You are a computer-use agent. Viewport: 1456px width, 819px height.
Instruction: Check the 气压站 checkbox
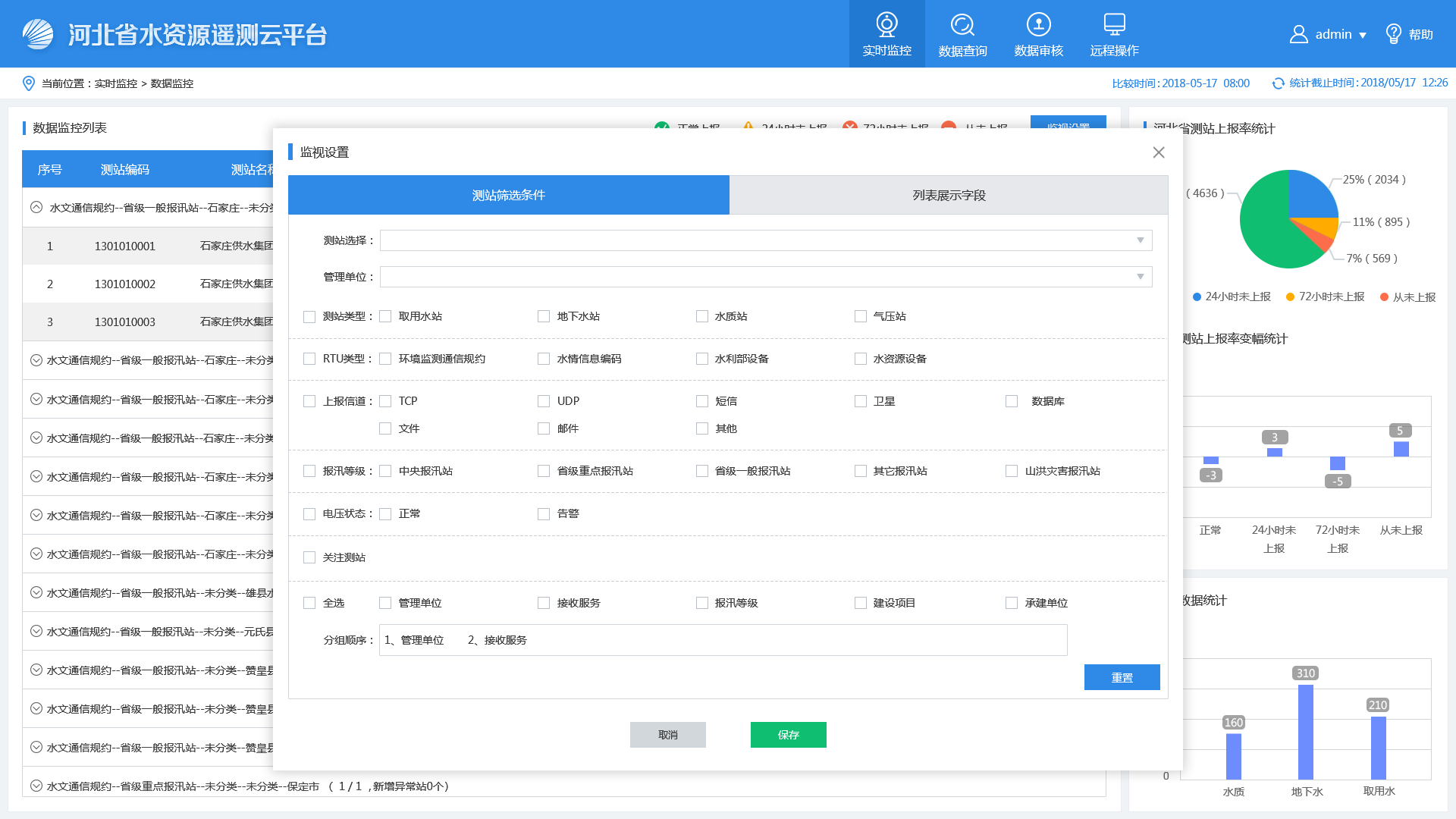pyautogui.click(x=861, y=316)
